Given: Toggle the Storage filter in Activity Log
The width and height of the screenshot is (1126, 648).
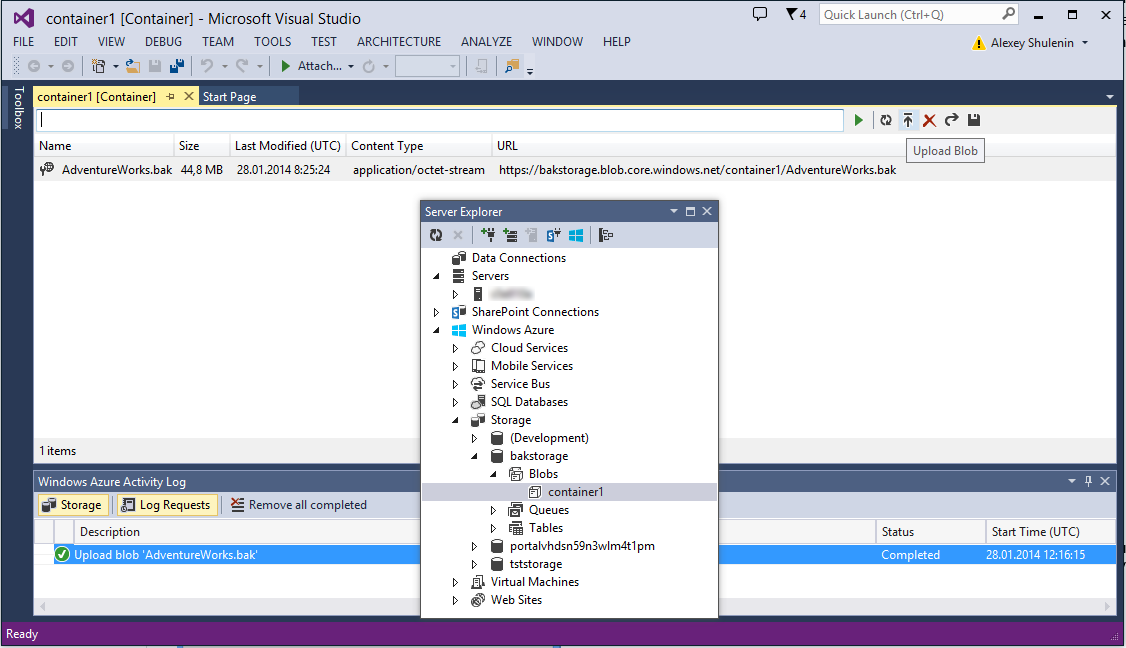Looking at the screenshot, I should click(x=72, y=505).
